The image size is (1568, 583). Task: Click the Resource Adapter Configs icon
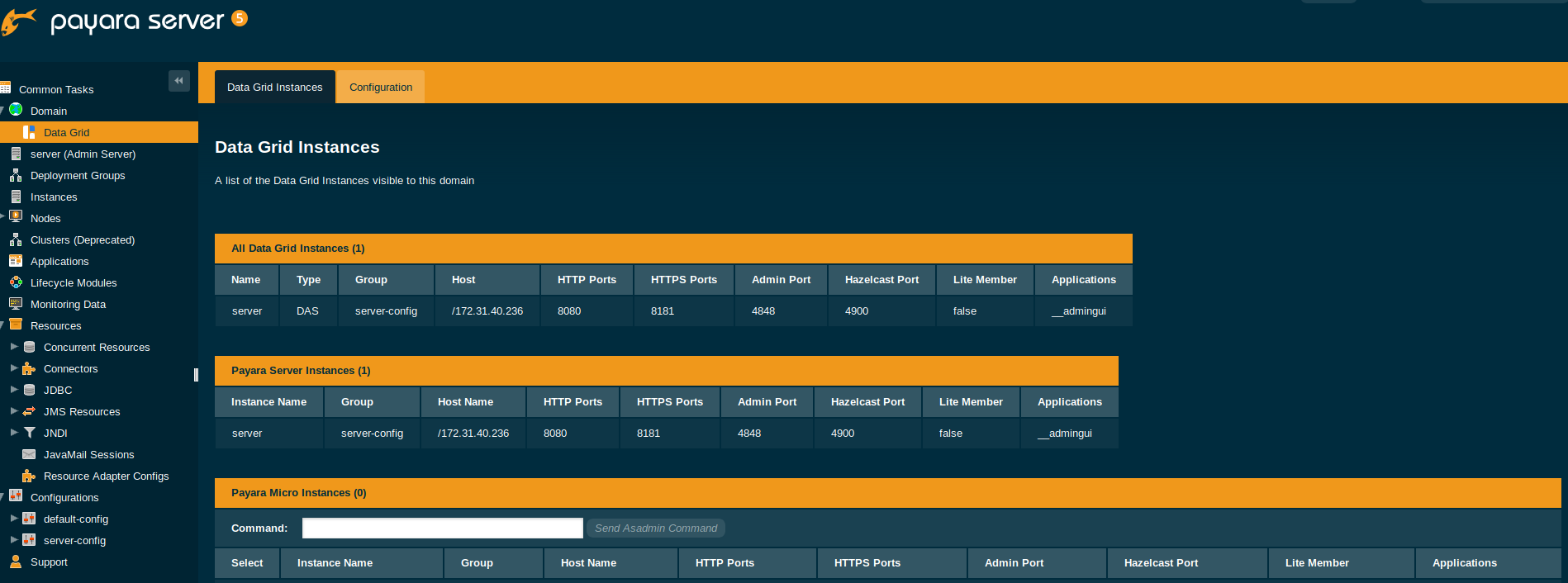pyautogui.click(x=29, y=476)
